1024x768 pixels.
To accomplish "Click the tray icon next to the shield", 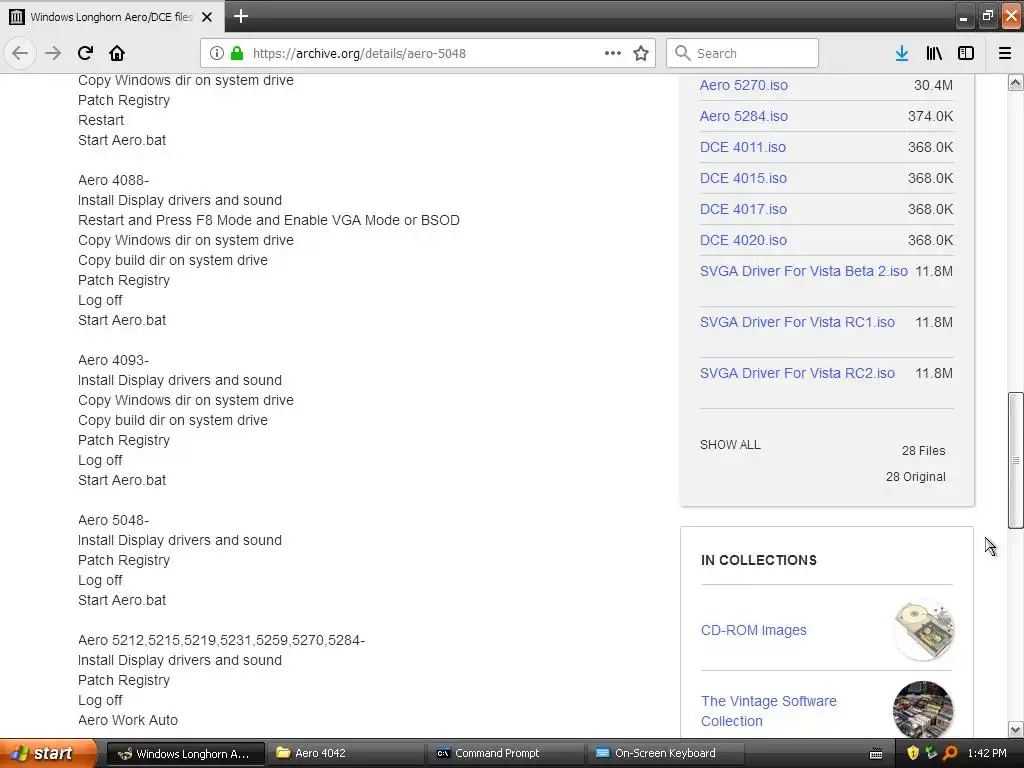I will 931,753.
